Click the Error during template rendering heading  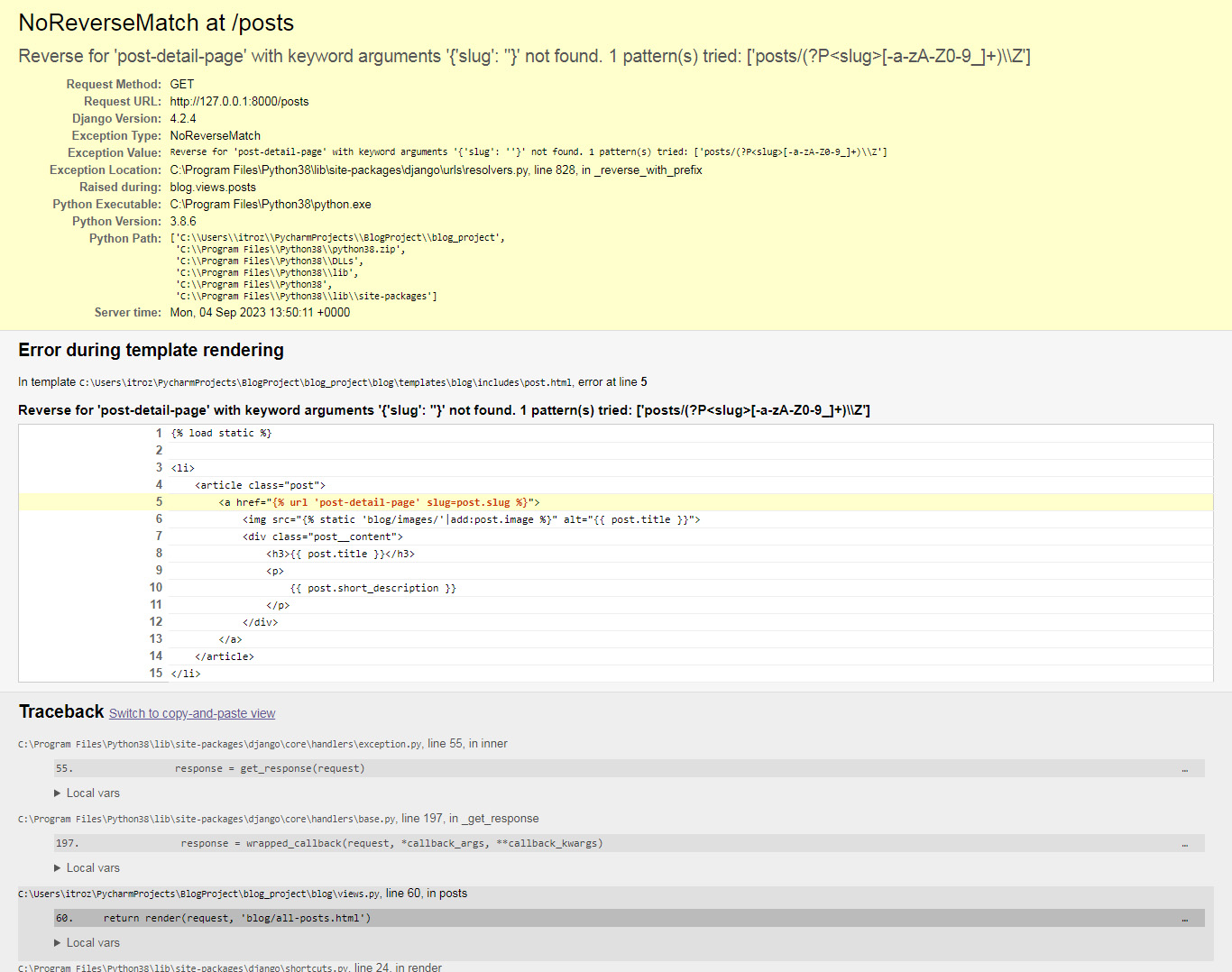[x=151, y=350]
